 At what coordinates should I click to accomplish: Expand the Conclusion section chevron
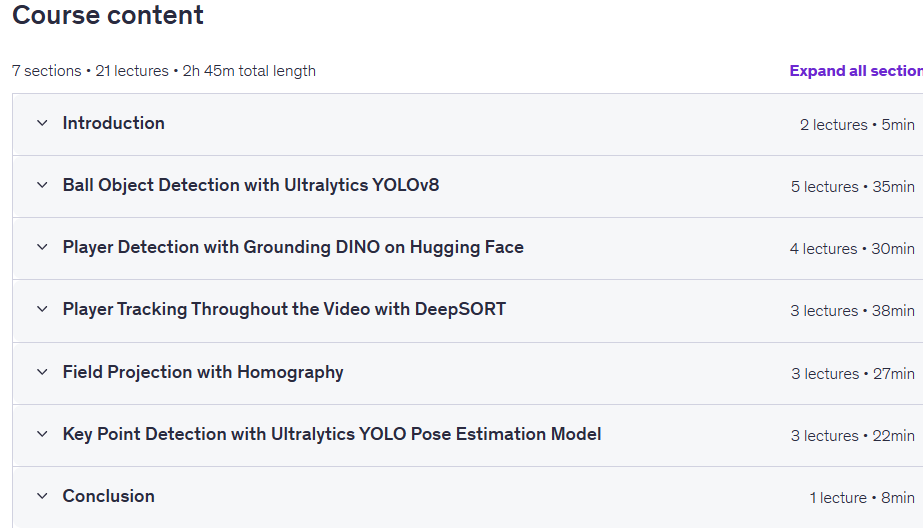pos(42,496)
